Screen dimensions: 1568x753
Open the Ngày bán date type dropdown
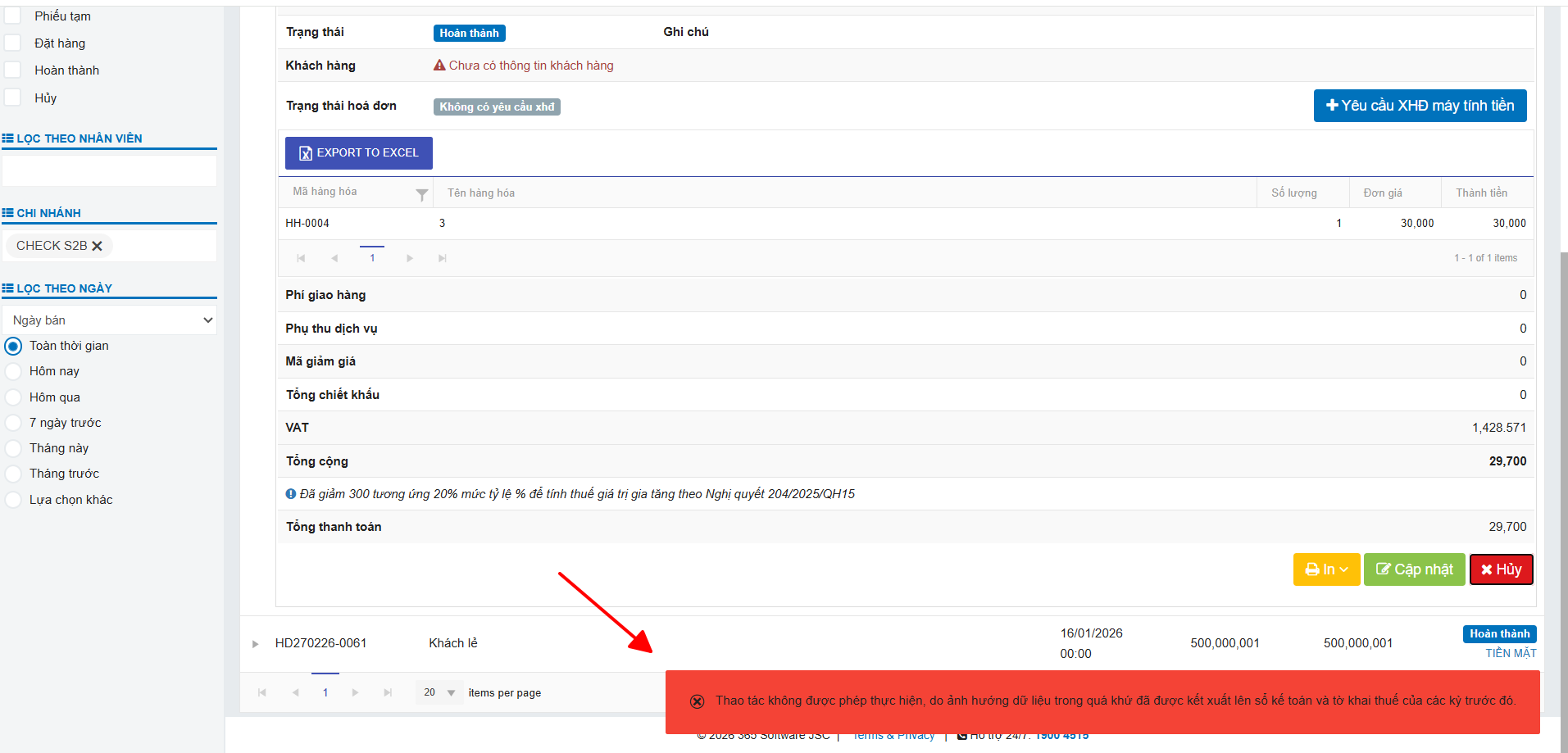tap(110, 320)
